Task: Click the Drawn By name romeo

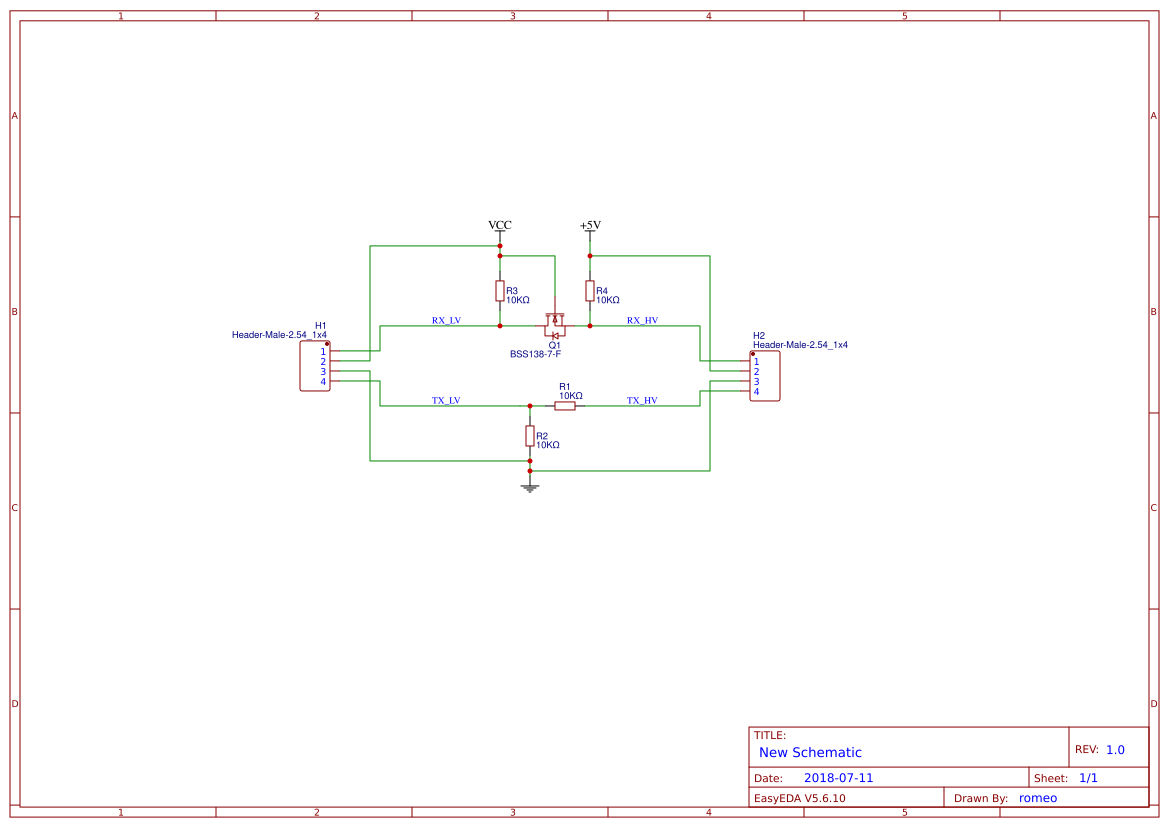Action: [1037, 797]
